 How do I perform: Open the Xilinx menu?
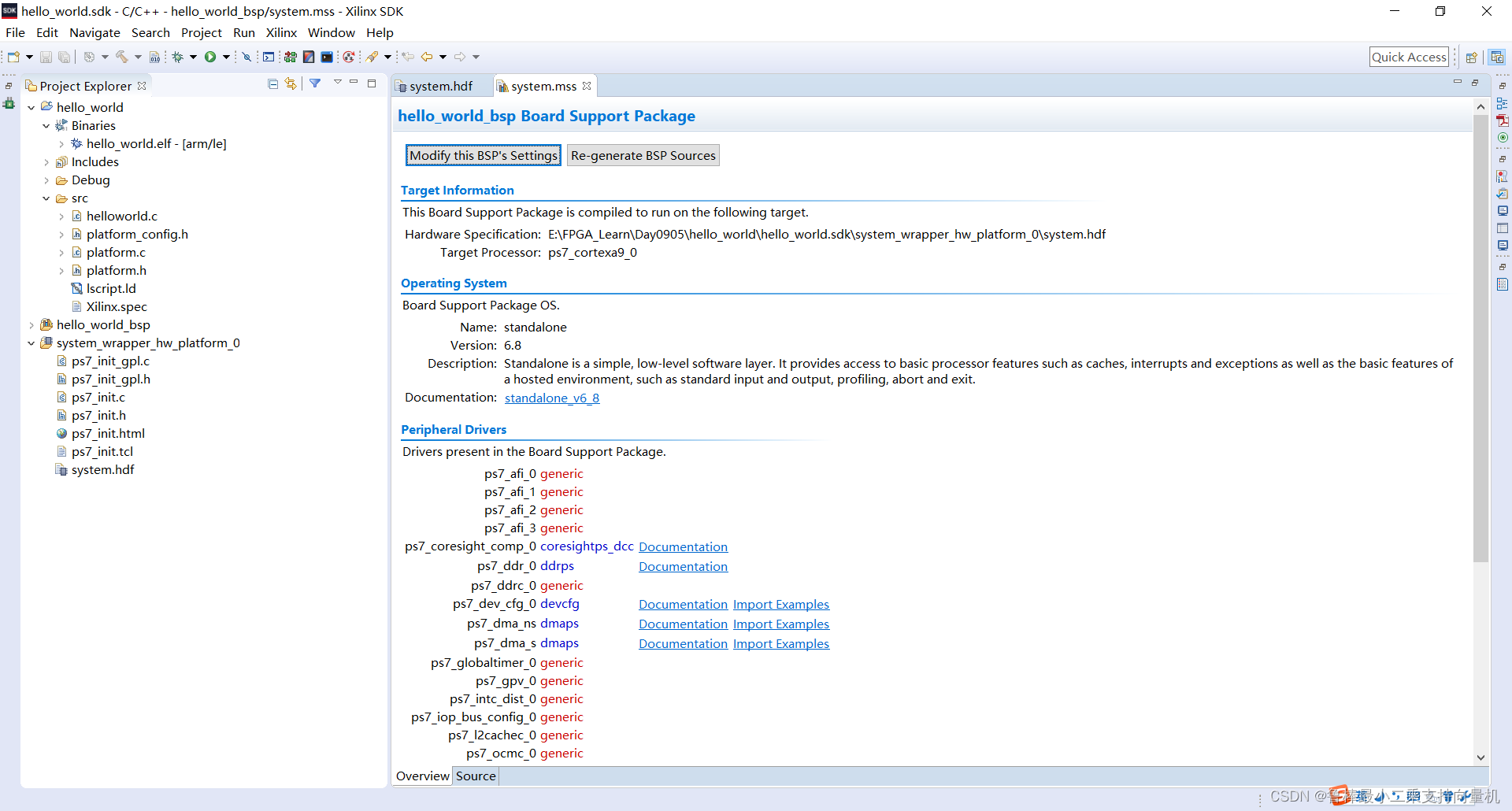pos(281,32)
